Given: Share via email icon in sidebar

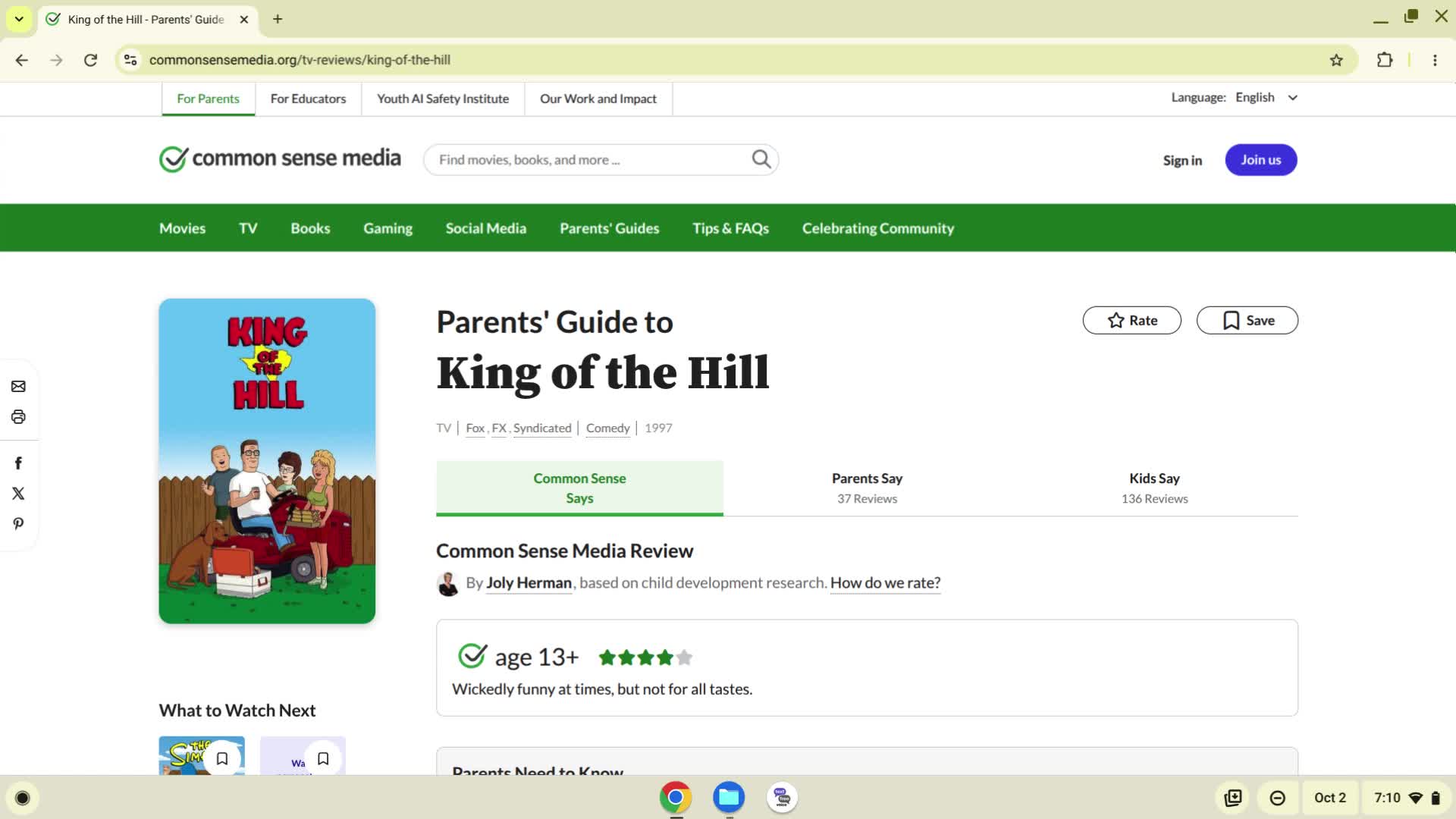Looking at the screenshot, I should [18, 387].
